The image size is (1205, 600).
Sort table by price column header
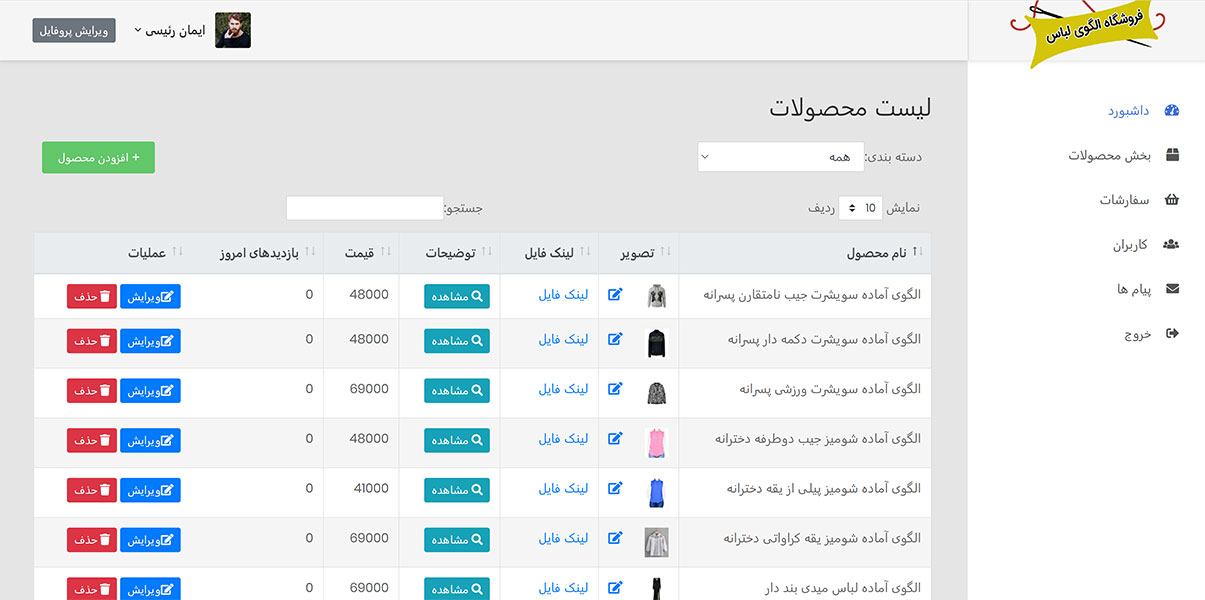(360, 253)
